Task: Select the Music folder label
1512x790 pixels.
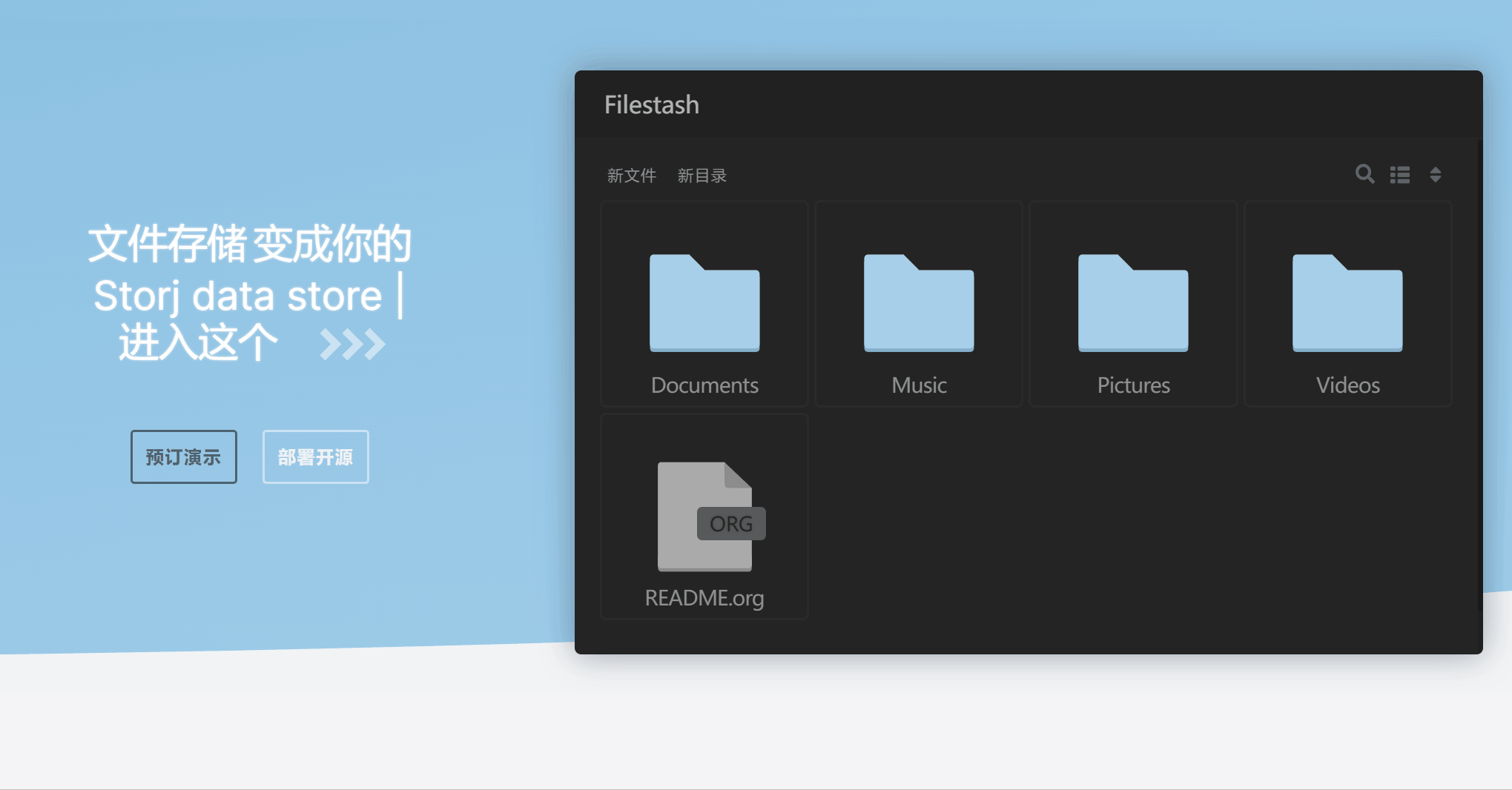Action: [919, 385]
